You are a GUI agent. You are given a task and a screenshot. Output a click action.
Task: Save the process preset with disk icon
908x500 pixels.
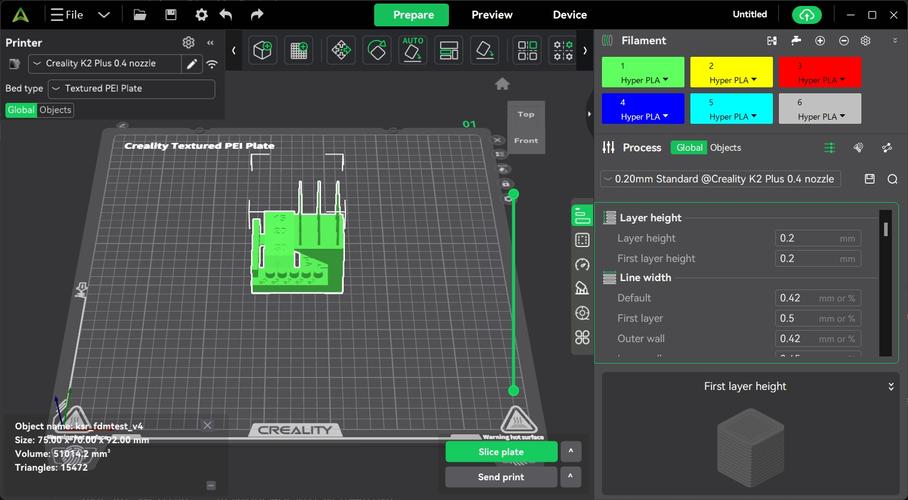click(869, 179)
